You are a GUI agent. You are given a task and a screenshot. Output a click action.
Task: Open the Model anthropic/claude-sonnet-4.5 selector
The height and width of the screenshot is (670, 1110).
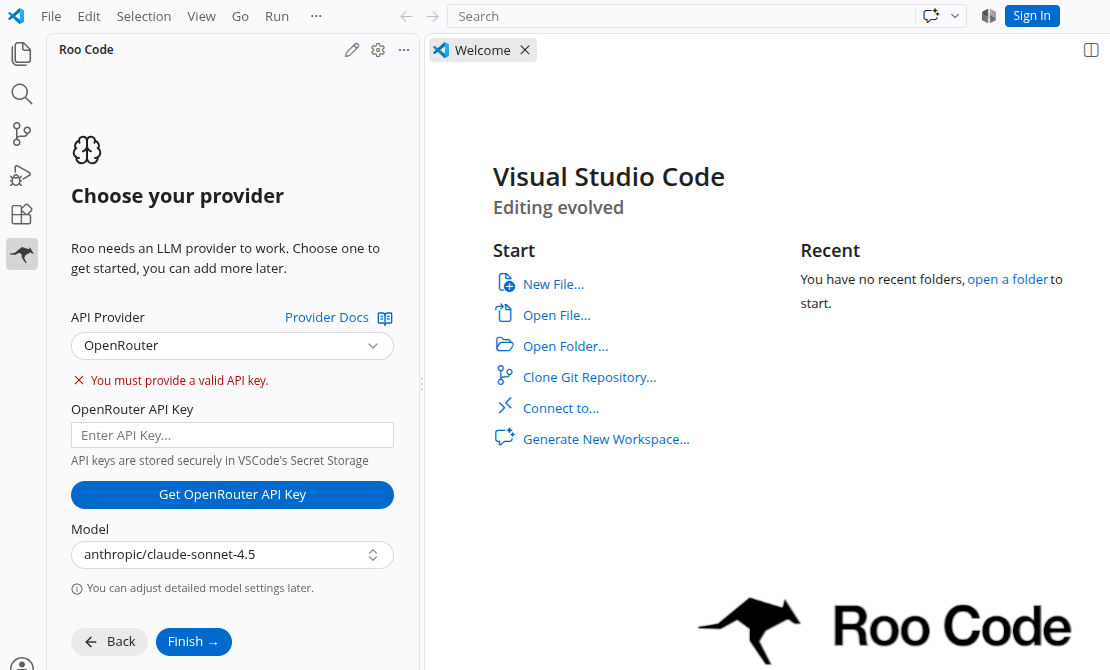click(232, 555)
